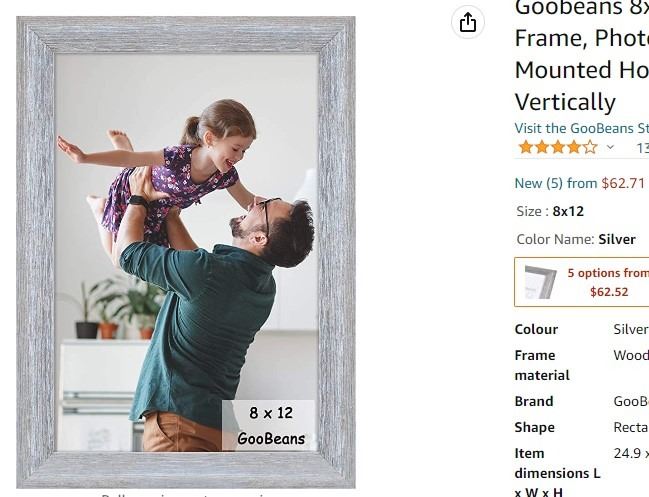Screen dimensions: 649x497
Task: Expand the chevron beside the star rating
Action: (x=610, y=147)
